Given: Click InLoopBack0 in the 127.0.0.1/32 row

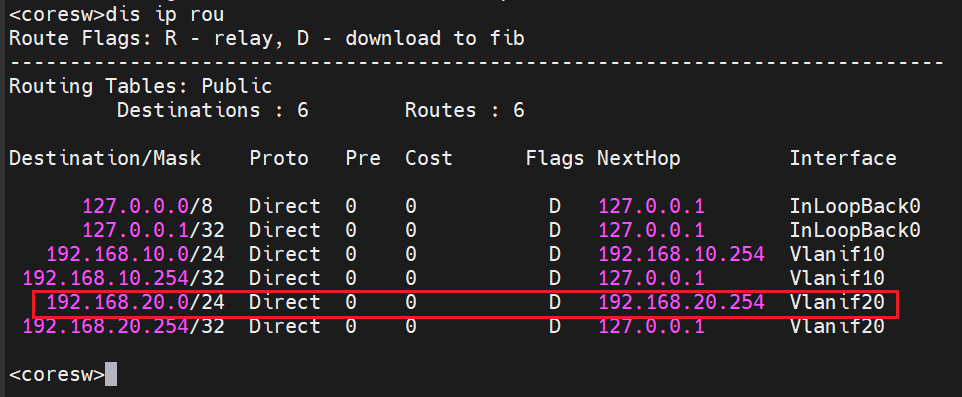Looking at the screenshot, I should (x=855, y=230).
